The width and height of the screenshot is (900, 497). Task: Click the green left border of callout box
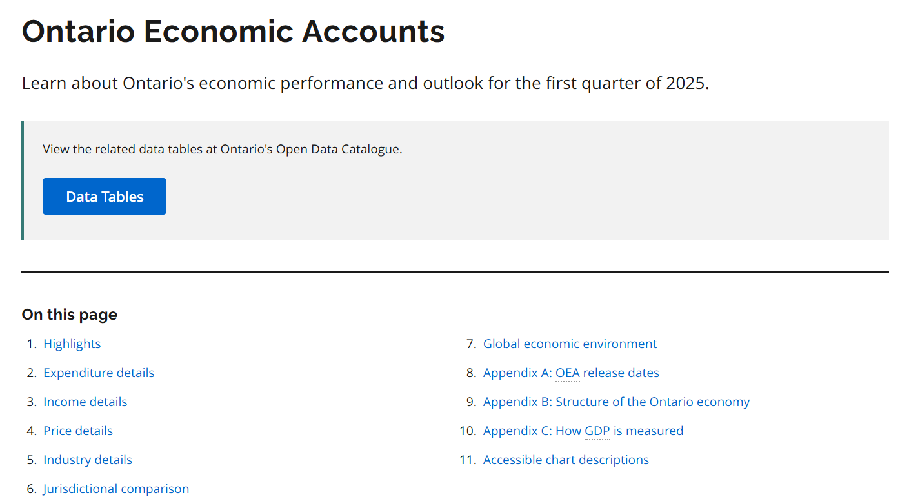coord(23,180)
